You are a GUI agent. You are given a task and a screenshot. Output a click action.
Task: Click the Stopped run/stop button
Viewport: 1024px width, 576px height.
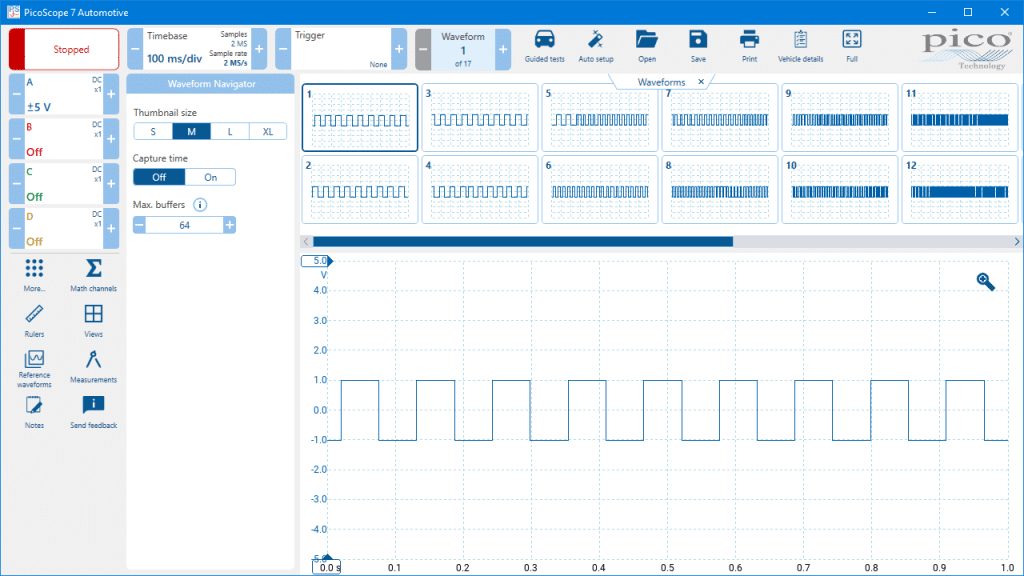tap(64, 49)
